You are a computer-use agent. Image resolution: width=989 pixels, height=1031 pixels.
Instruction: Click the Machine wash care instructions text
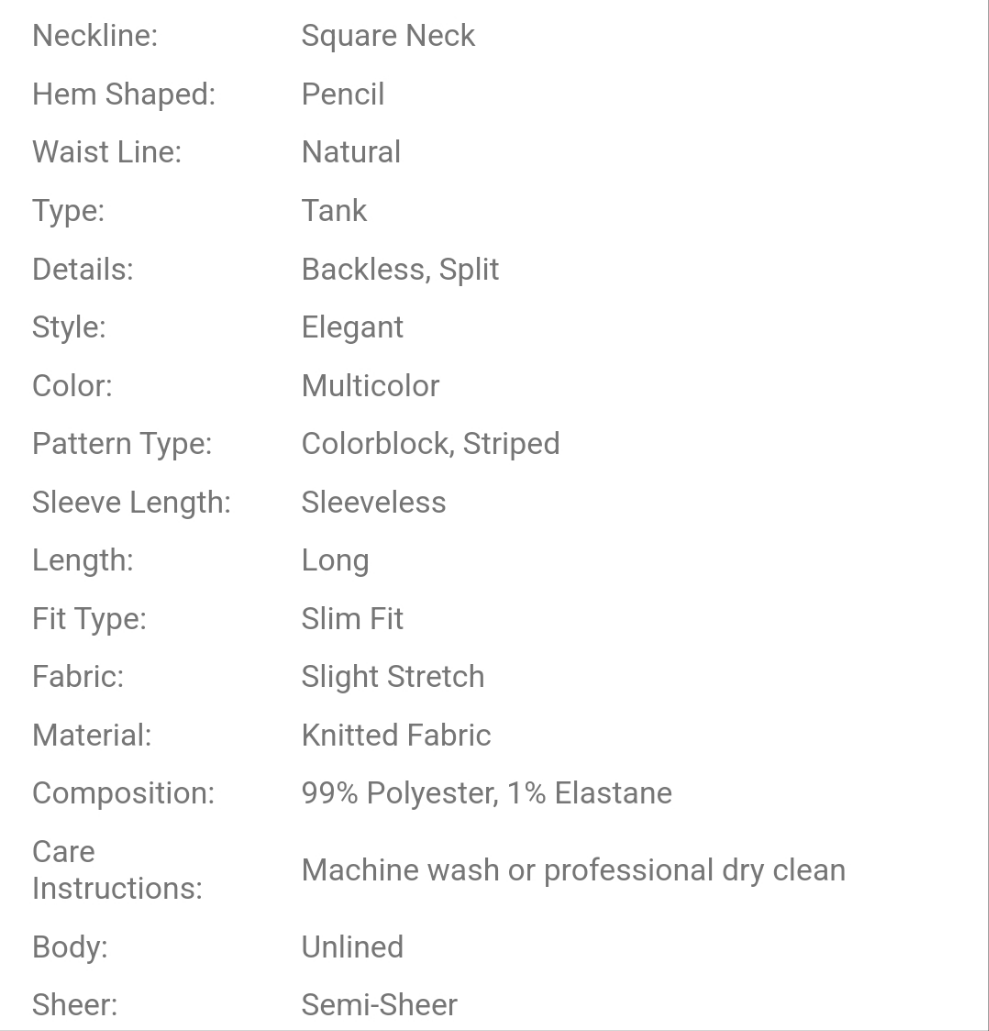[x=574, y=870]
